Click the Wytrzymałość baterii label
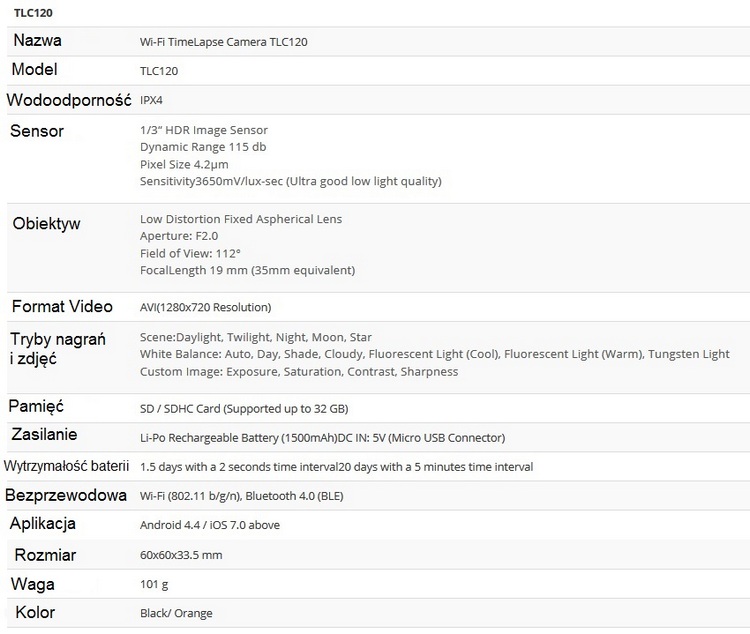750x634 pixels. point(67,466)
